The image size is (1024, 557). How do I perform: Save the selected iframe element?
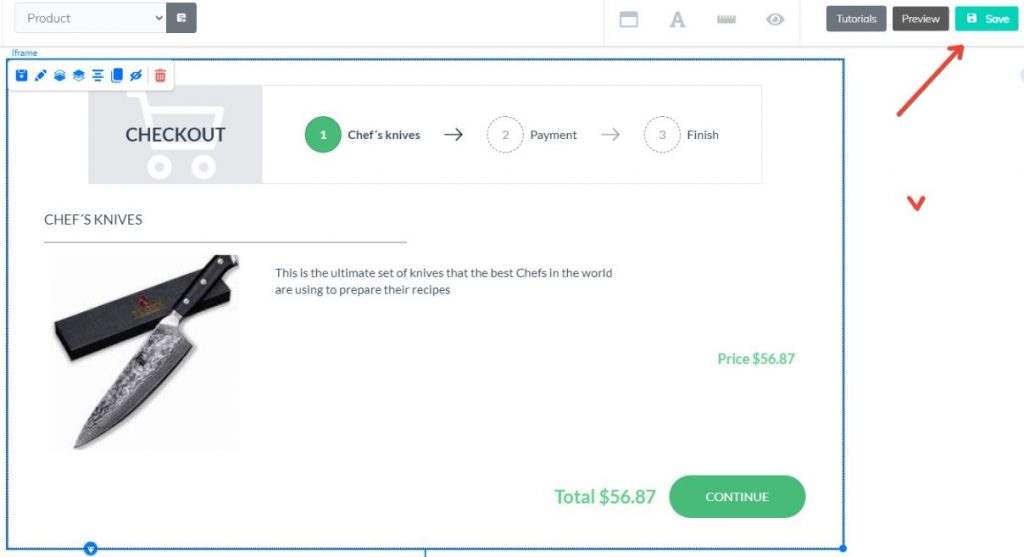(22, 76)
